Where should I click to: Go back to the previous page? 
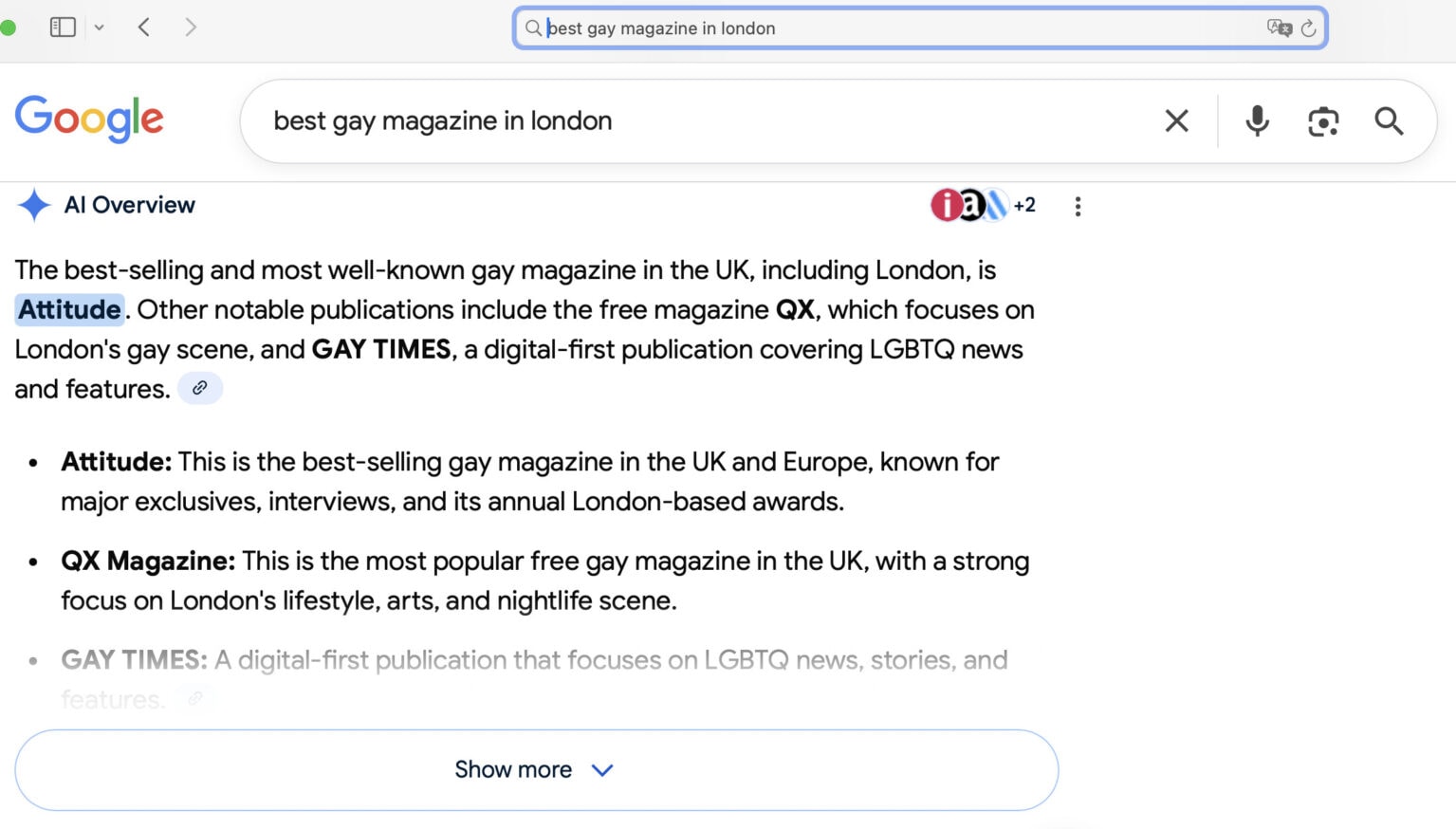click(x=144, y=28)
